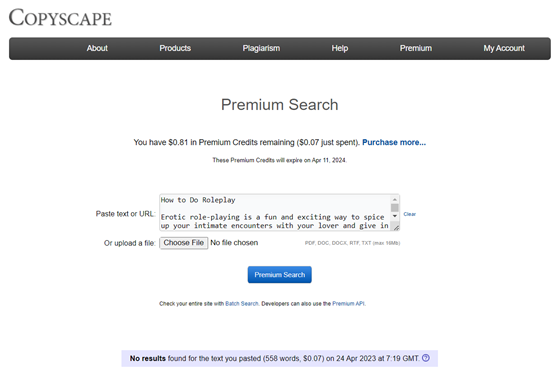Open the Premium menu
Image resolution: width=554 pixels, height=379 pixels.
(x=416, y=48)
